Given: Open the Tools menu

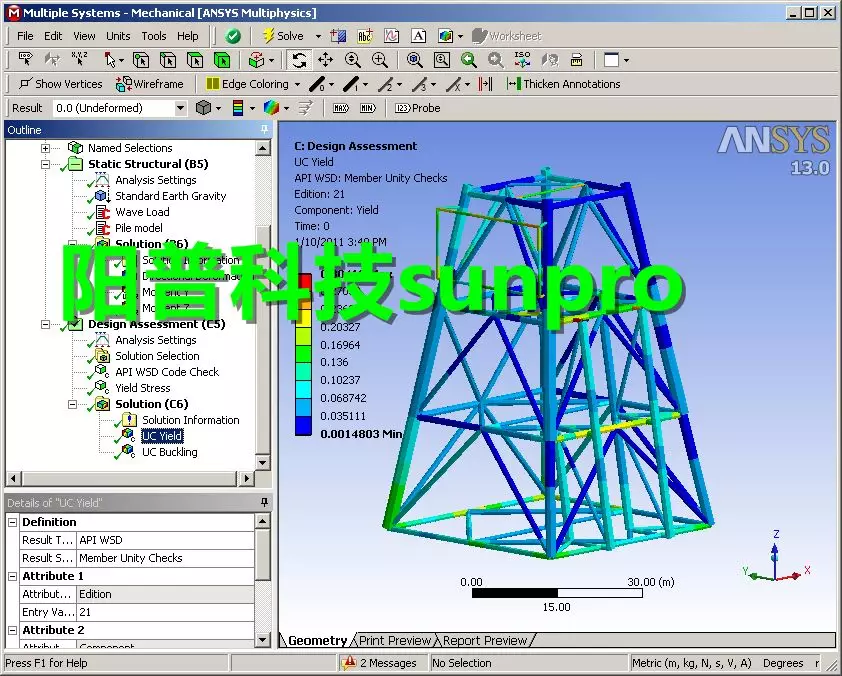Looking at the screenshot, I should 154,36.
